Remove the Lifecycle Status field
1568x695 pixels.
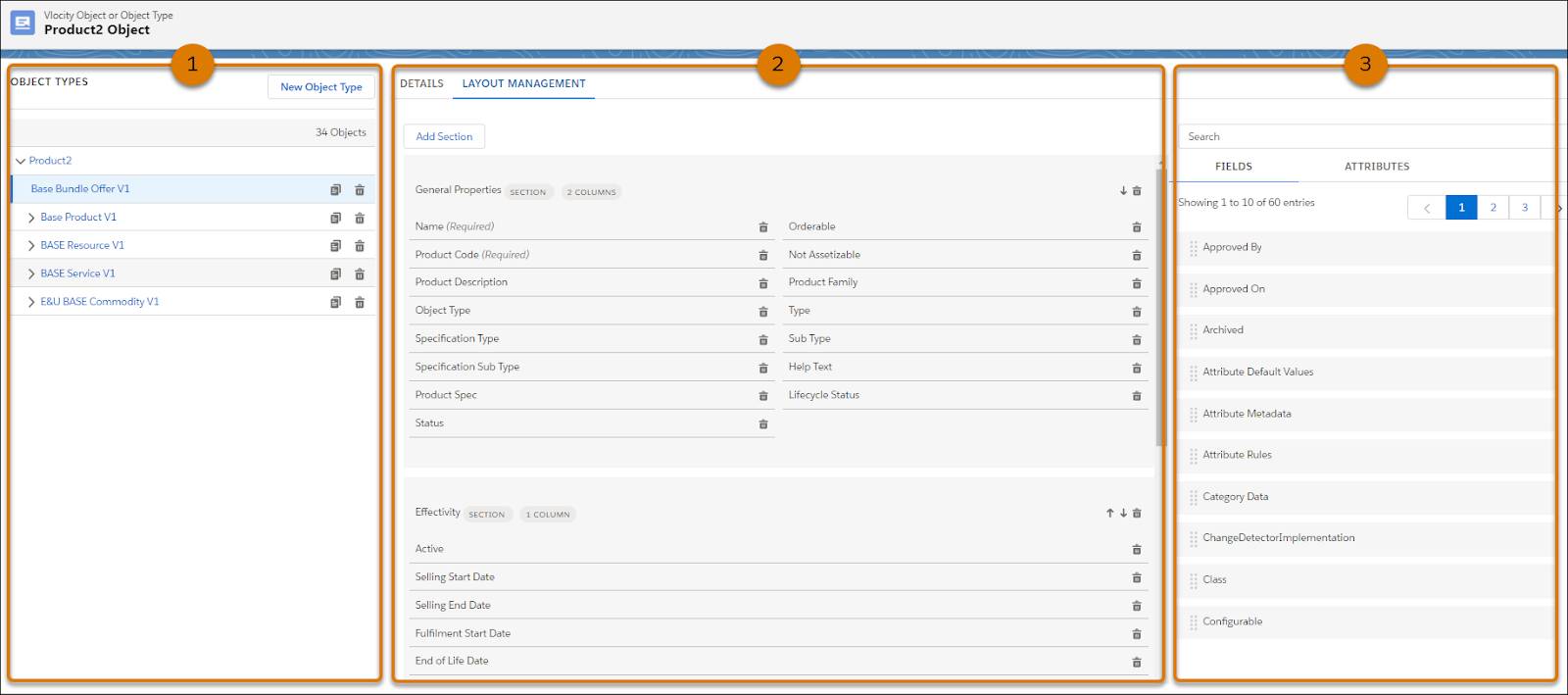click(x=1137, y=396)
